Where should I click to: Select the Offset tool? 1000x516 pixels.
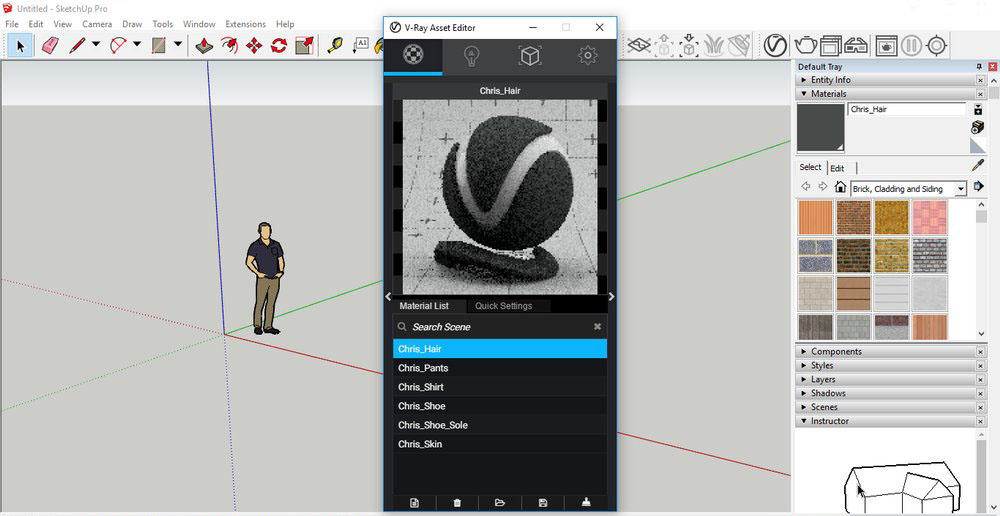pos(229,45)
